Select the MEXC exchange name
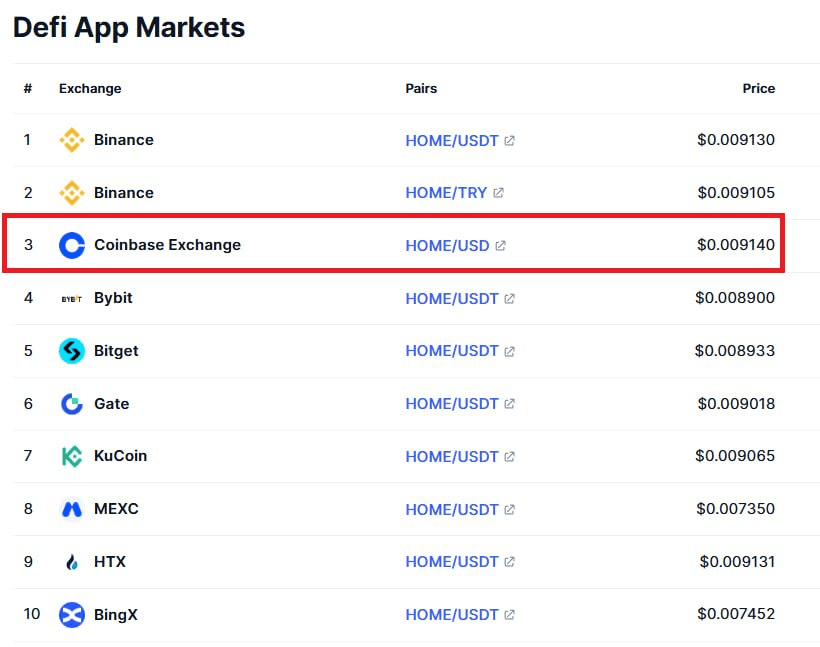The height and width of the screenshot is (647, 820). click(116, 509)
